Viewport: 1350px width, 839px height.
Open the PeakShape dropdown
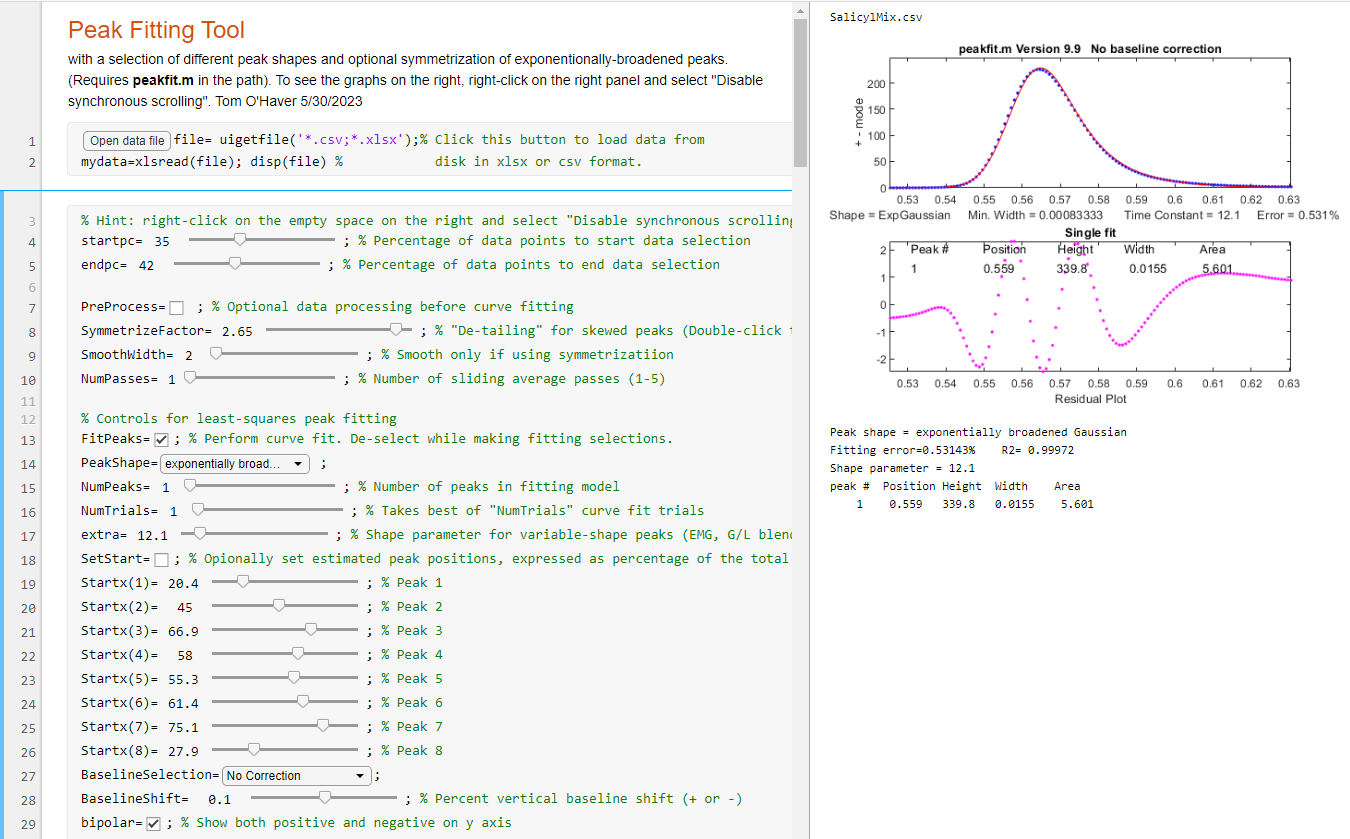pos(235,464)
